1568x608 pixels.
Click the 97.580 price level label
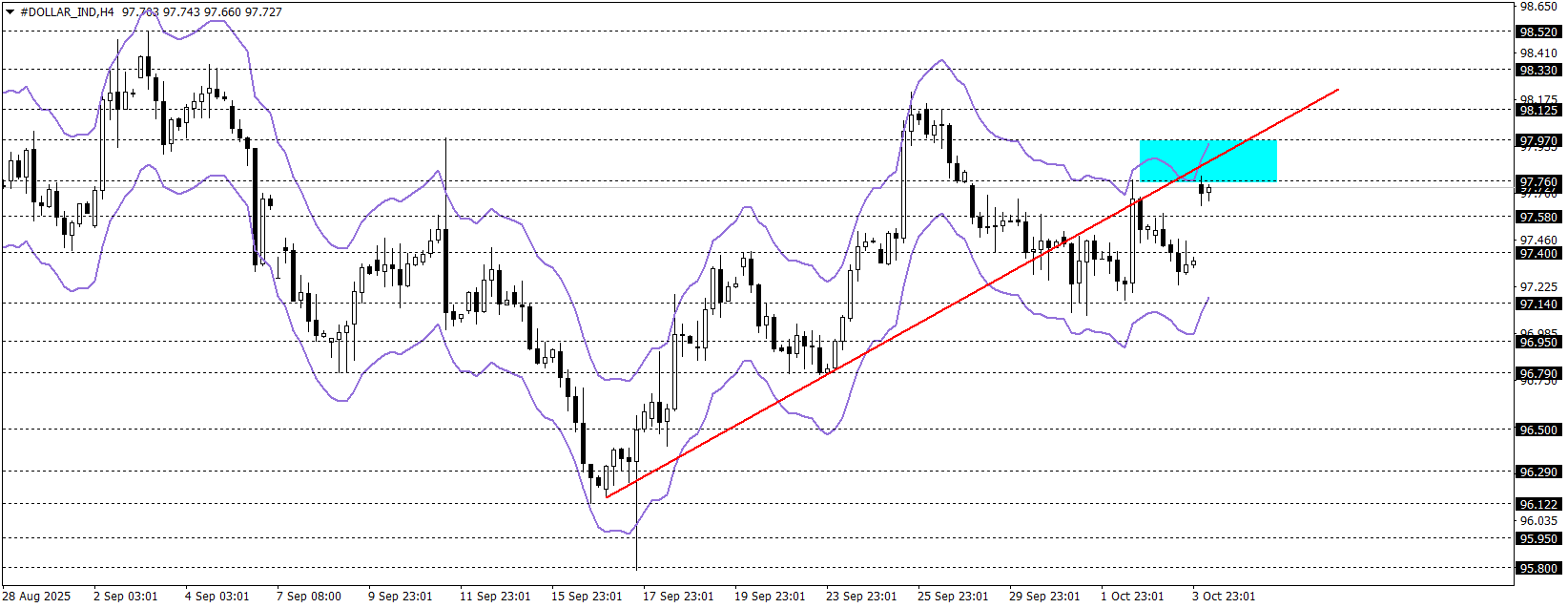(1538, 217)
